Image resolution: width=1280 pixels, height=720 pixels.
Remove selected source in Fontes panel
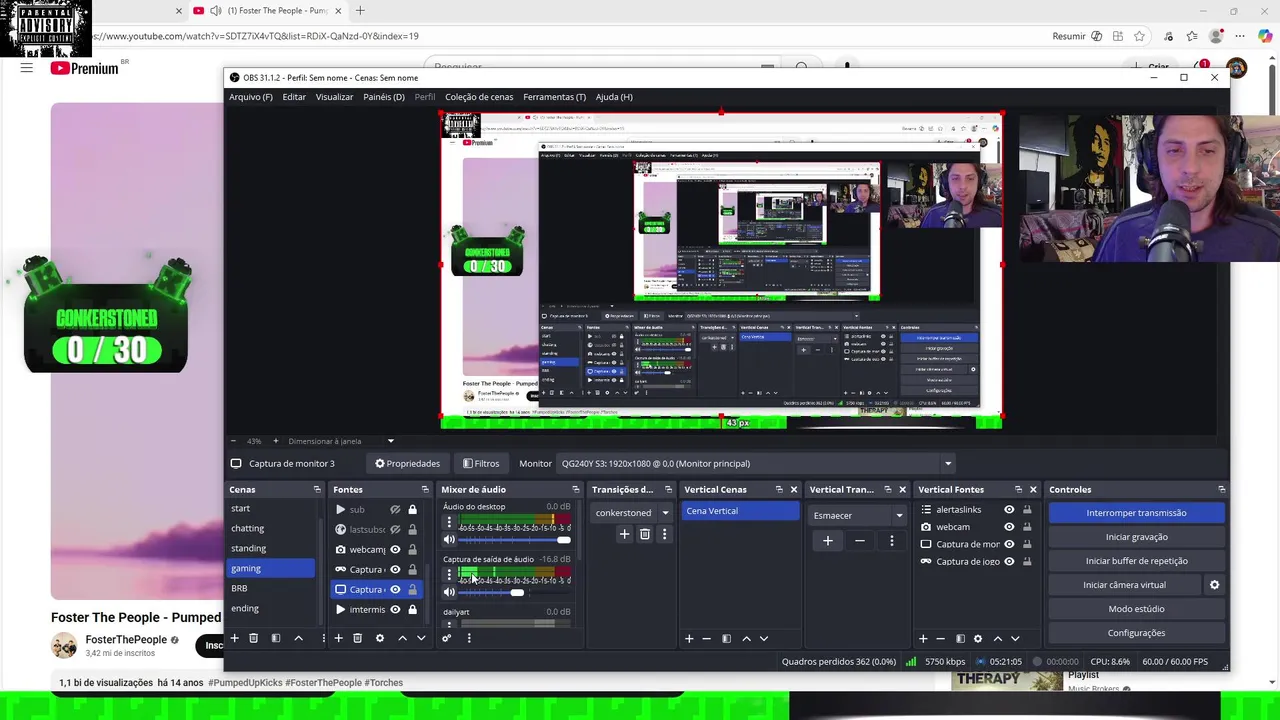tap(357, 638)
